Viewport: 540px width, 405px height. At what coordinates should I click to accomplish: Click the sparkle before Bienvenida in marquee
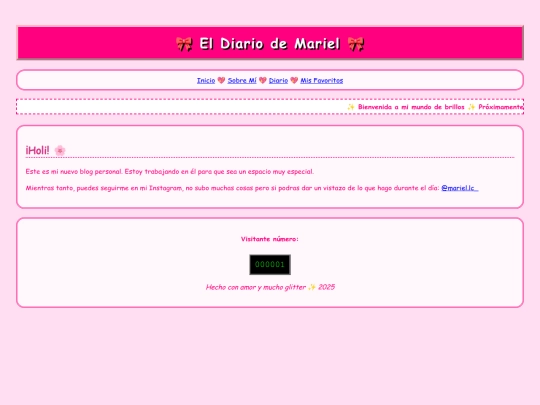click(x=351, y=107)
